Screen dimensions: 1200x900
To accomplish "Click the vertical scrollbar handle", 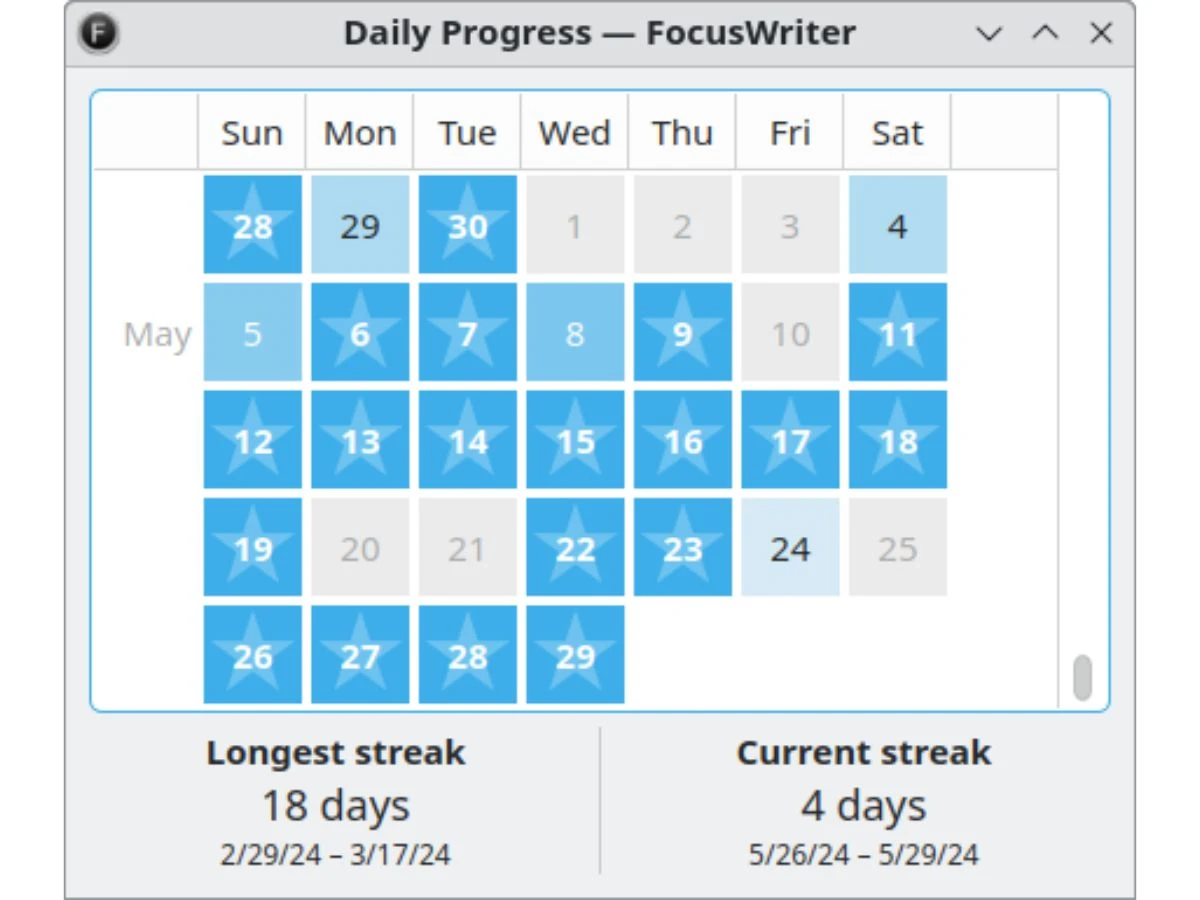I will click(1082, 678).
